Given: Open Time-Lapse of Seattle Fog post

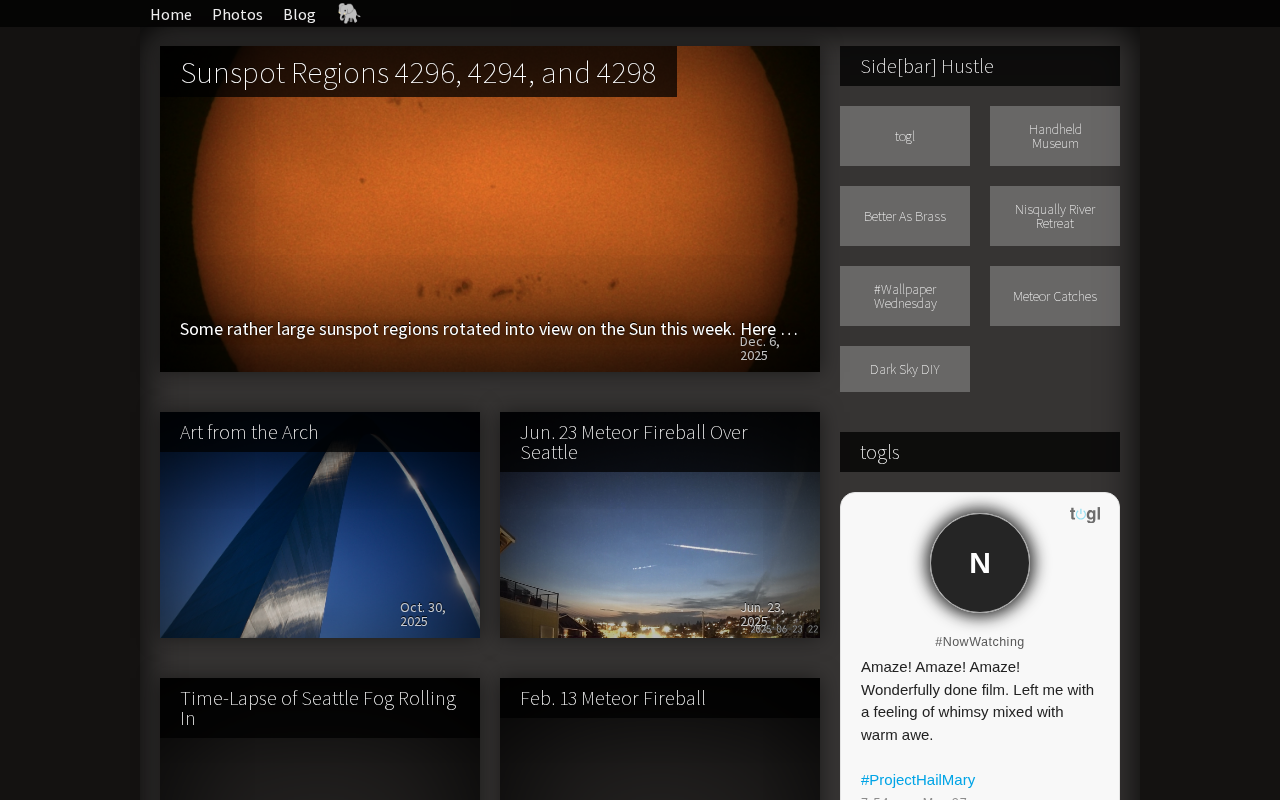Looking at the screenshot, I should 320,708.
